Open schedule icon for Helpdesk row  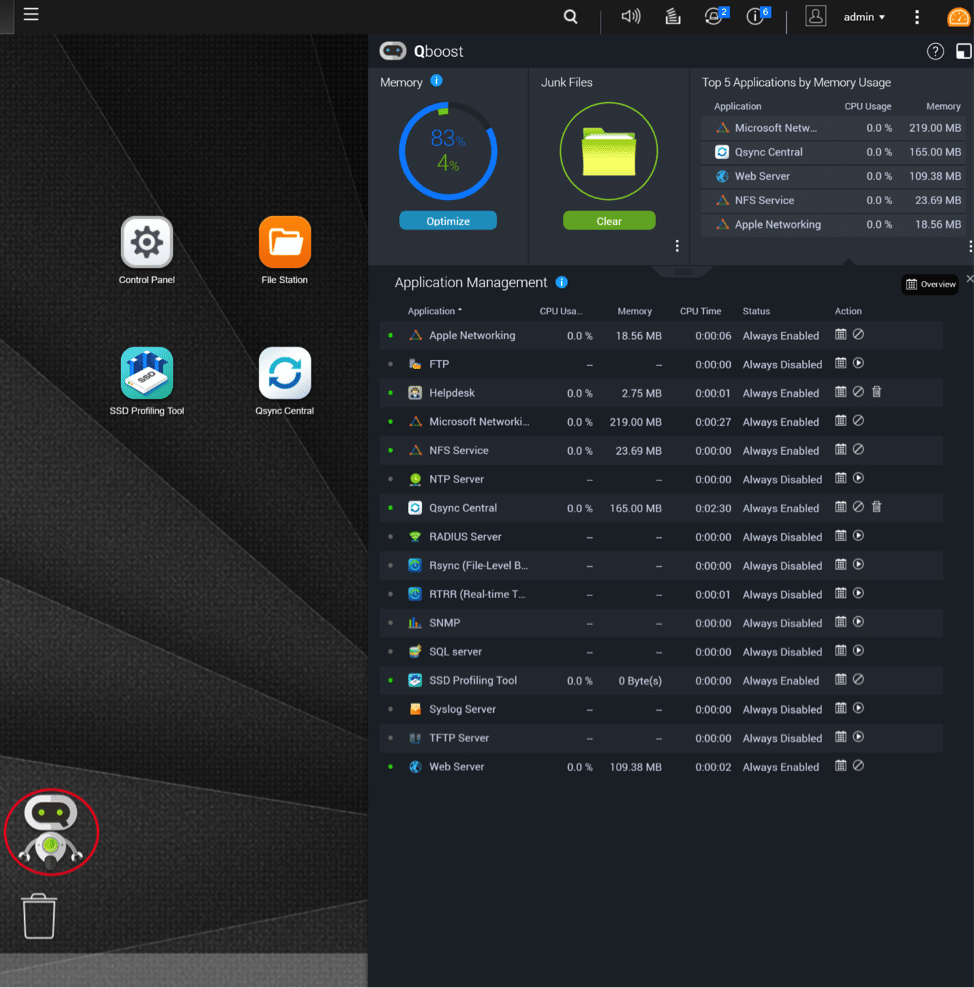[x=840, y=392]
